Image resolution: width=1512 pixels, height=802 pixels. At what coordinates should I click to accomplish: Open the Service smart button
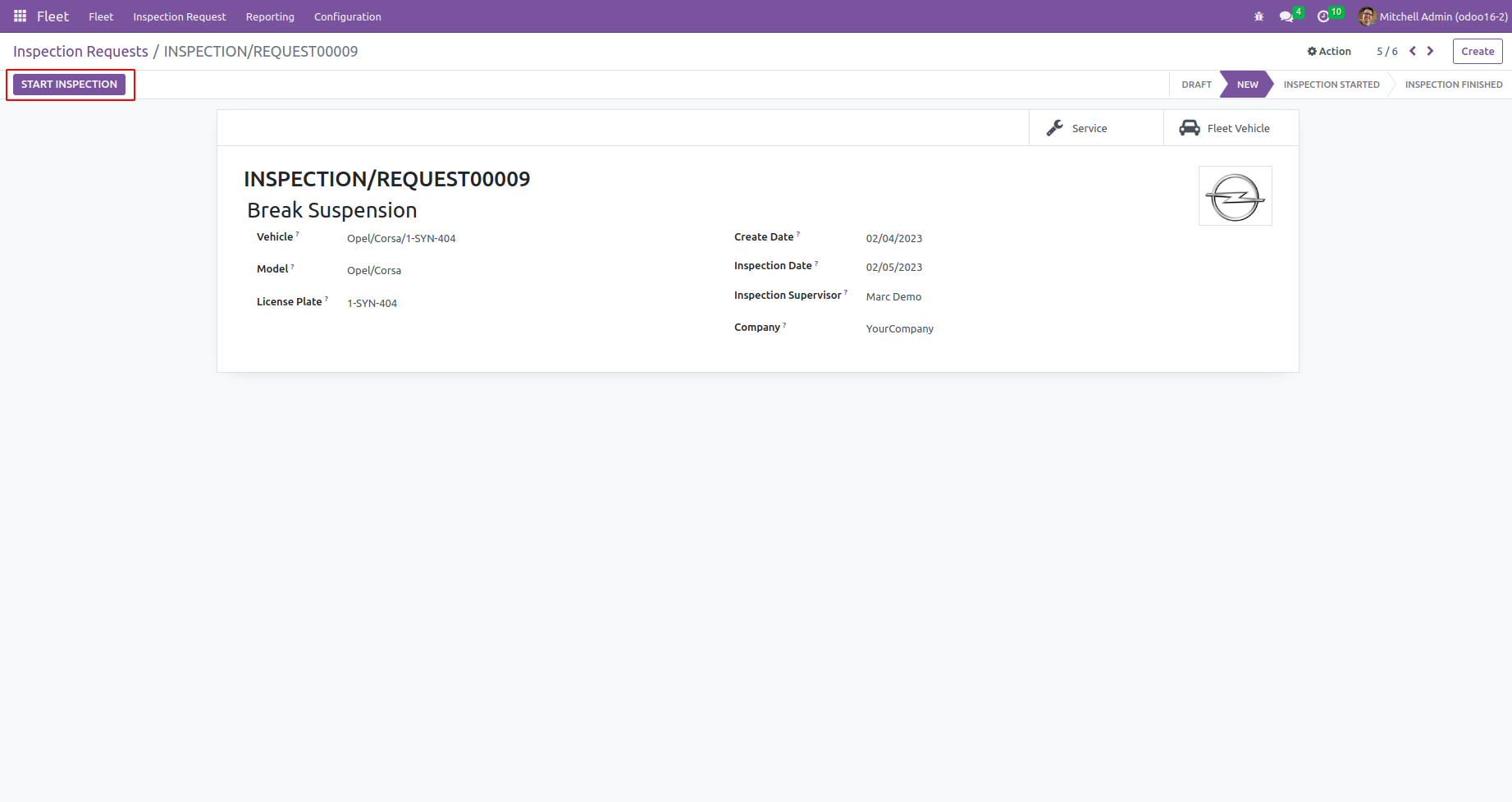coord(1096,128)
